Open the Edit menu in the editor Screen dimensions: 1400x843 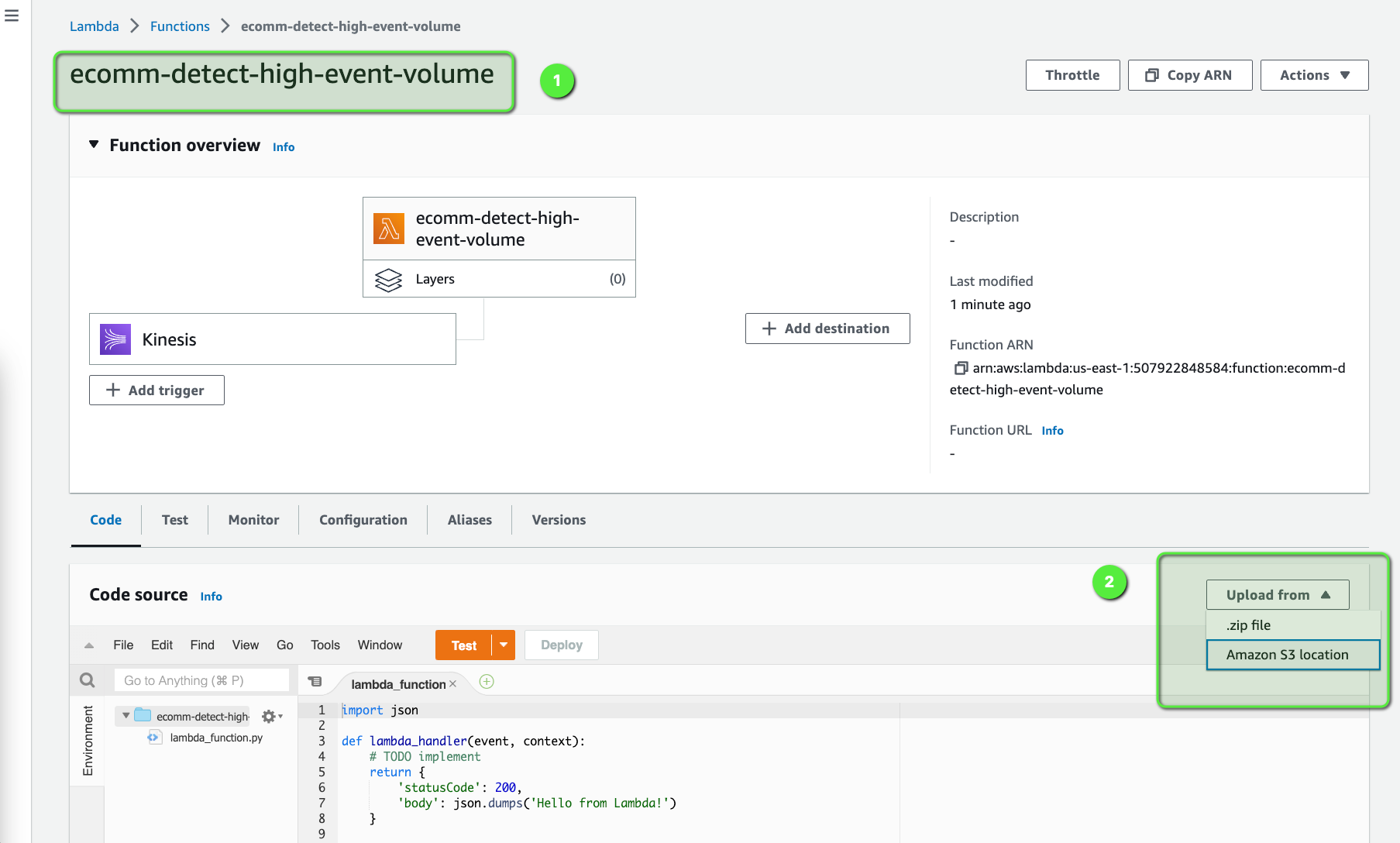pos(162,645)
